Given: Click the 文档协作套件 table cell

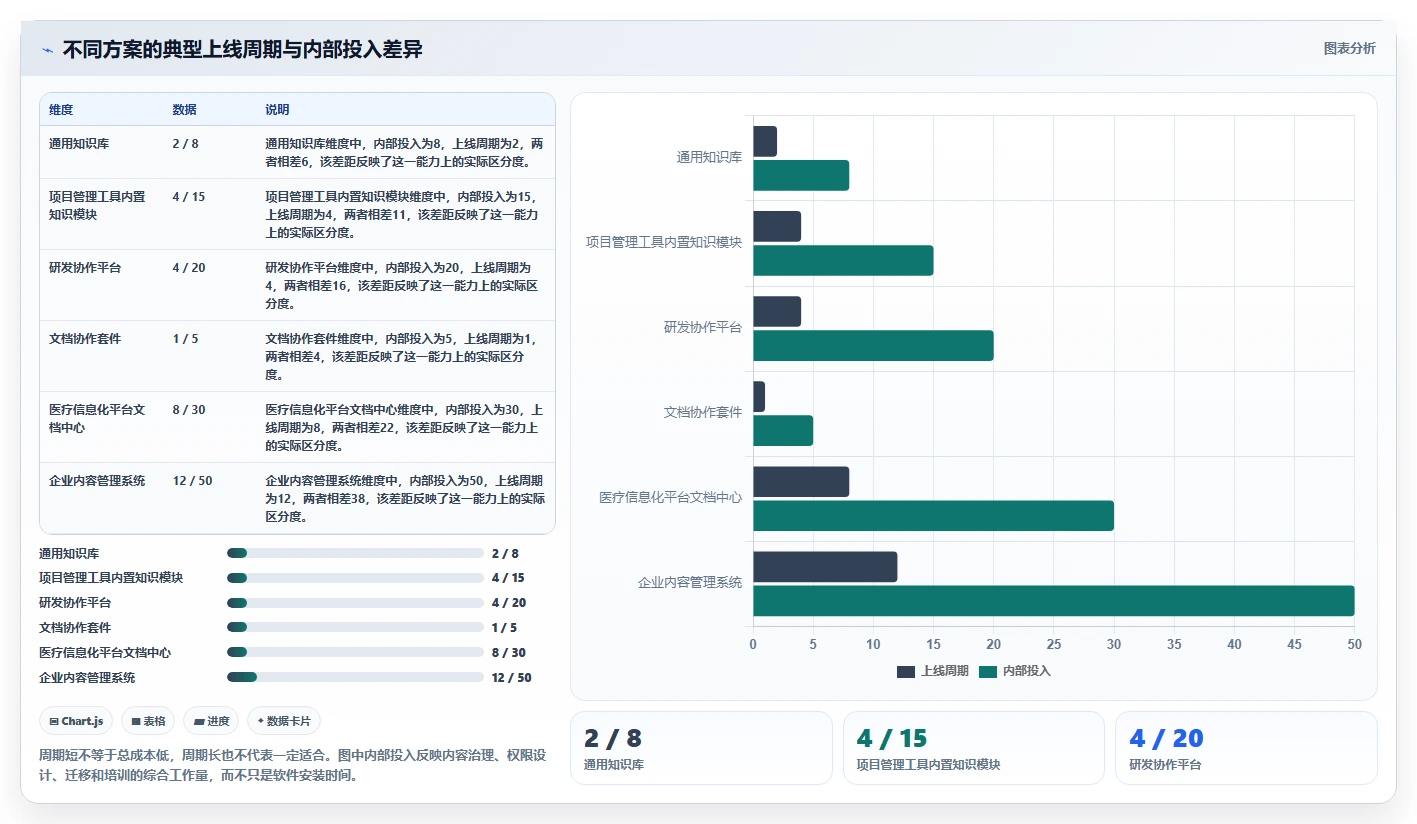Looking at the screenshot, I should [x=85, y=338].
